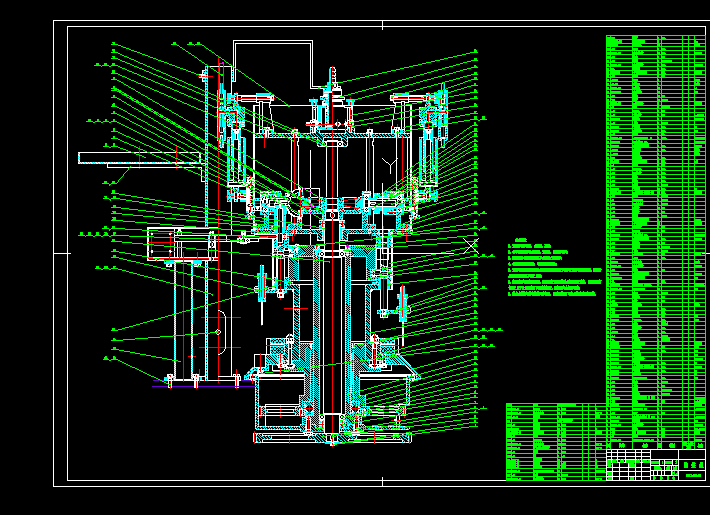Select the short parts list beside title block
This screenshot has width=710, height=515.
click(556, 442)
